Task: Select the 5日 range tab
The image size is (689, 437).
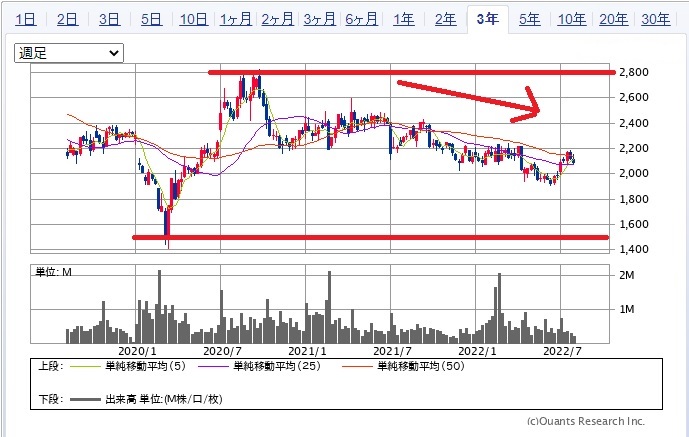Action: pyautogui.click(x=152, y=19)
